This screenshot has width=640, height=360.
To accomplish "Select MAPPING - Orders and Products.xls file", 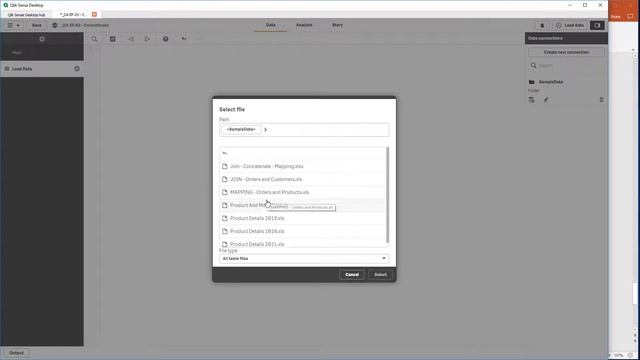I will pyautogui.click(x=303, y=192).
